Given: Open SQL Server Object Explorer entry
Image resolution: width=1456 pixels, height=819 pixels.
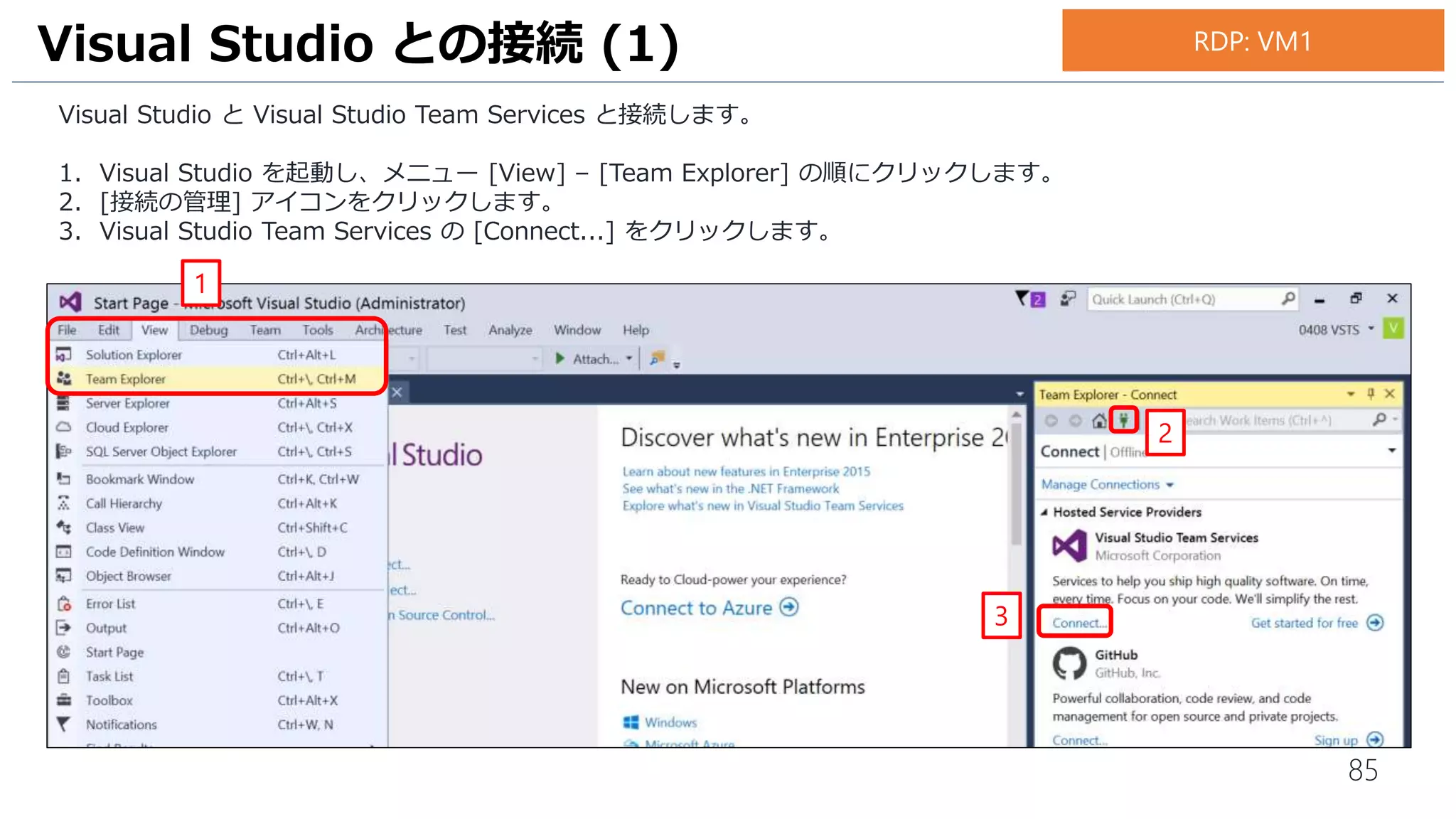Looking at the screenshot, I should 218,451.
